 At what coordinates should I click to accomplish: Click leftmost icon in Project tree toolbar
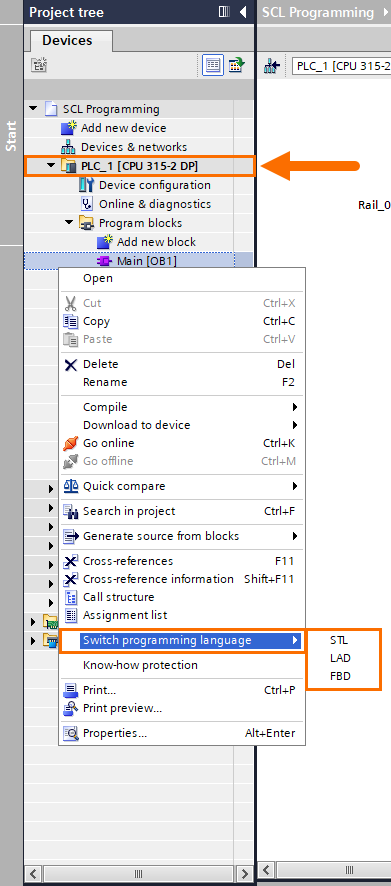[x=39, y=65]
